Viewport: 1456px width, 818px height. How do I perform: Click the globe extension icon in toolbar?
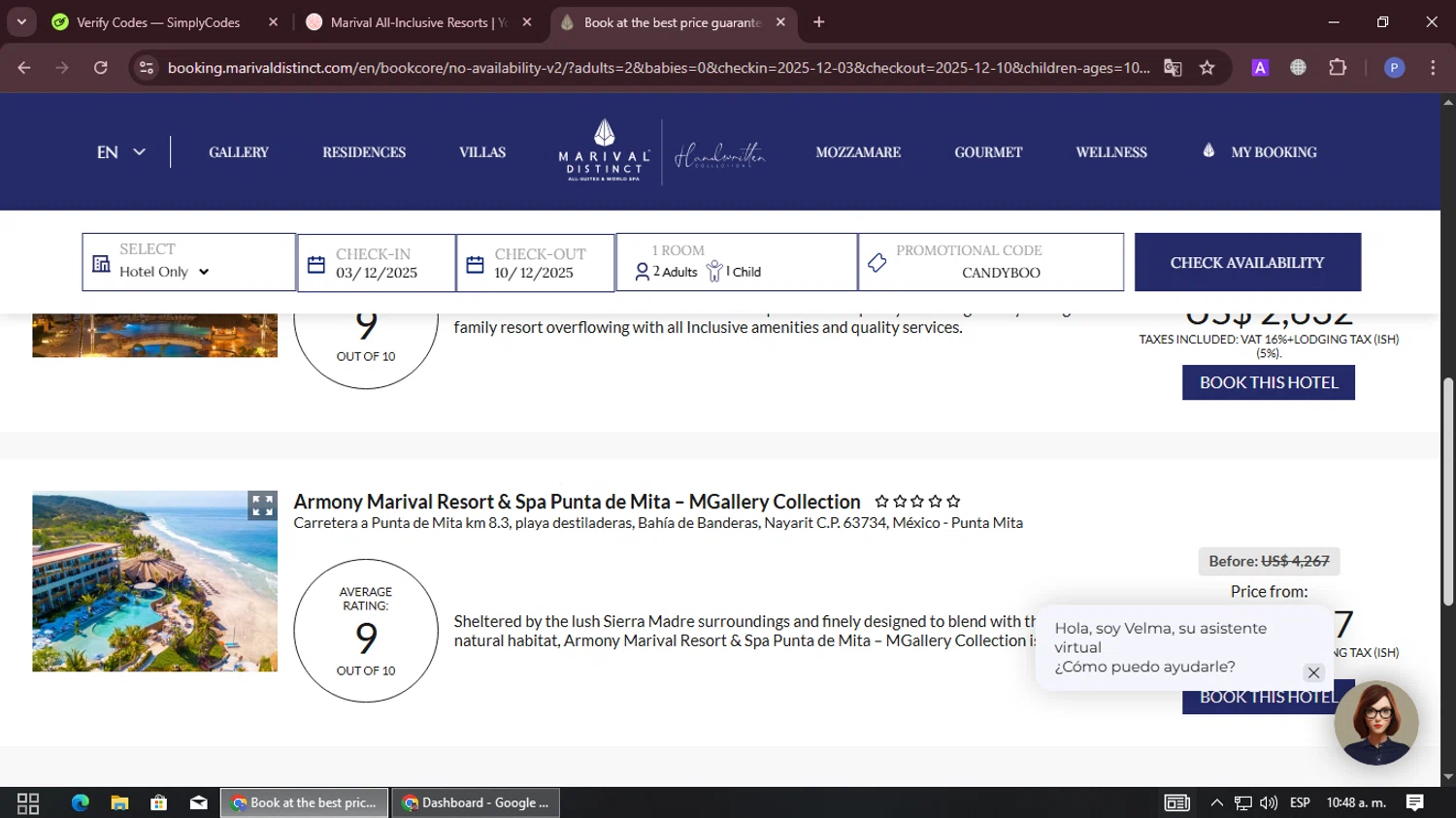(x=1298, y=68)
